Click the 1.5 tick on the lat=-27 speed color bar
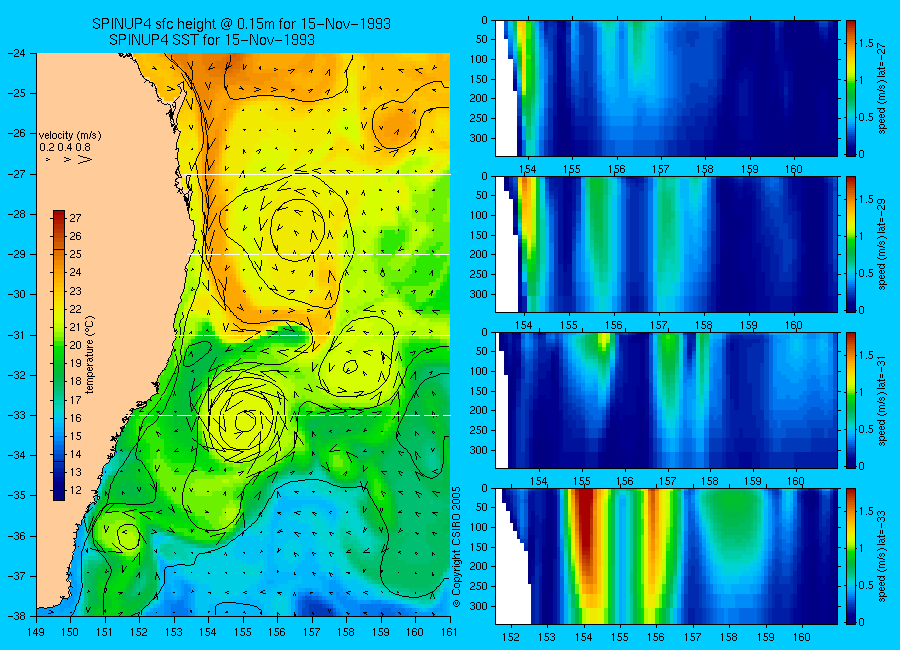The height and width of the screenshot is (650, 900). 867,43
